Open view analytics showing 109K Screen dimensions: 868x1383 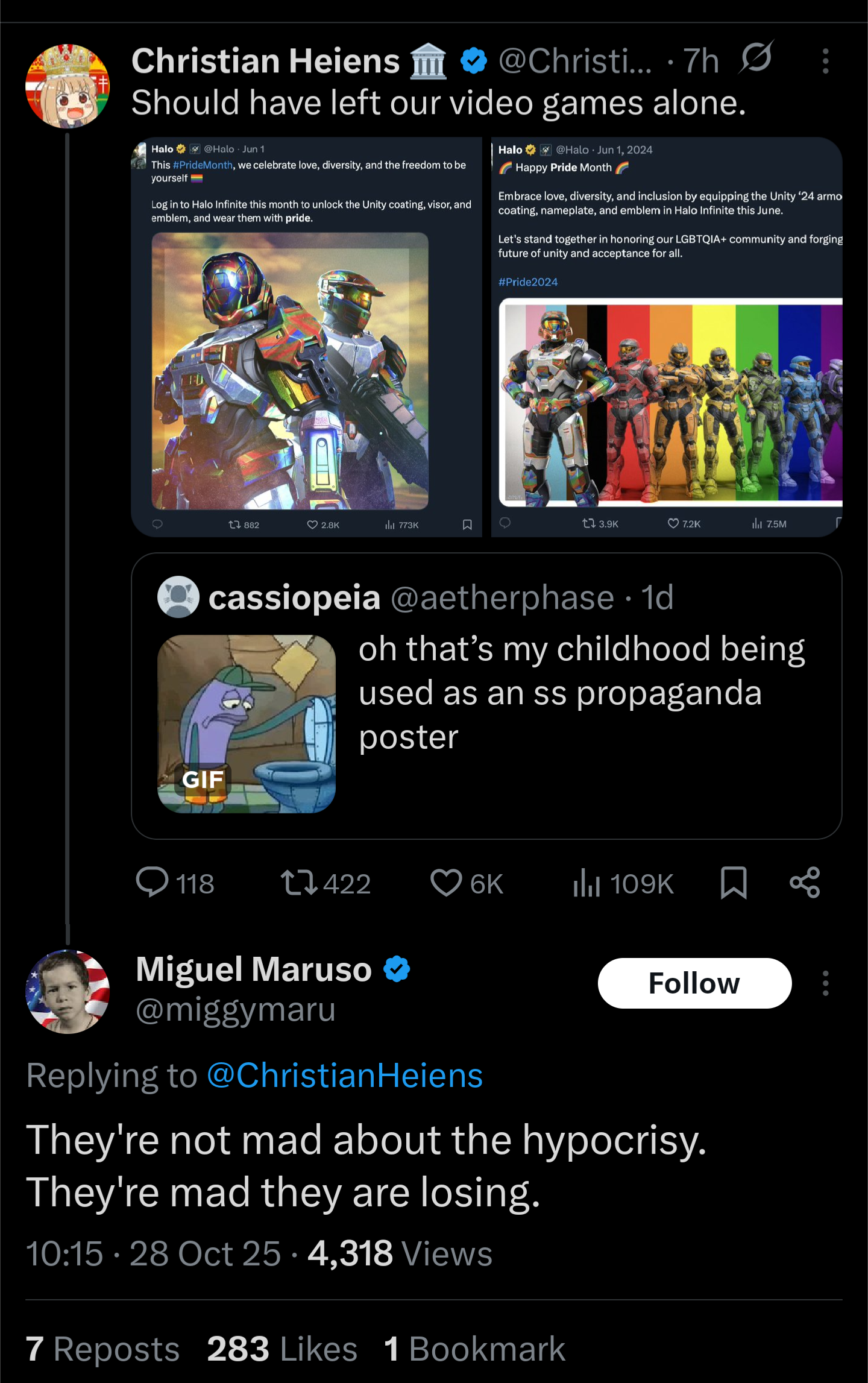click(587, 883)
